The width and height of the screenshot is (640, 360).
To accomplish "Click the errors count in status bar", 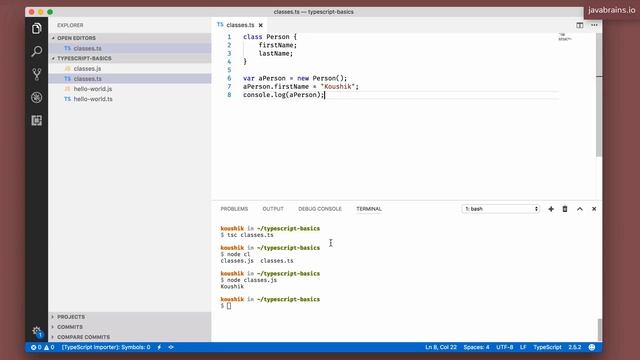I will [x=36, y=347].
